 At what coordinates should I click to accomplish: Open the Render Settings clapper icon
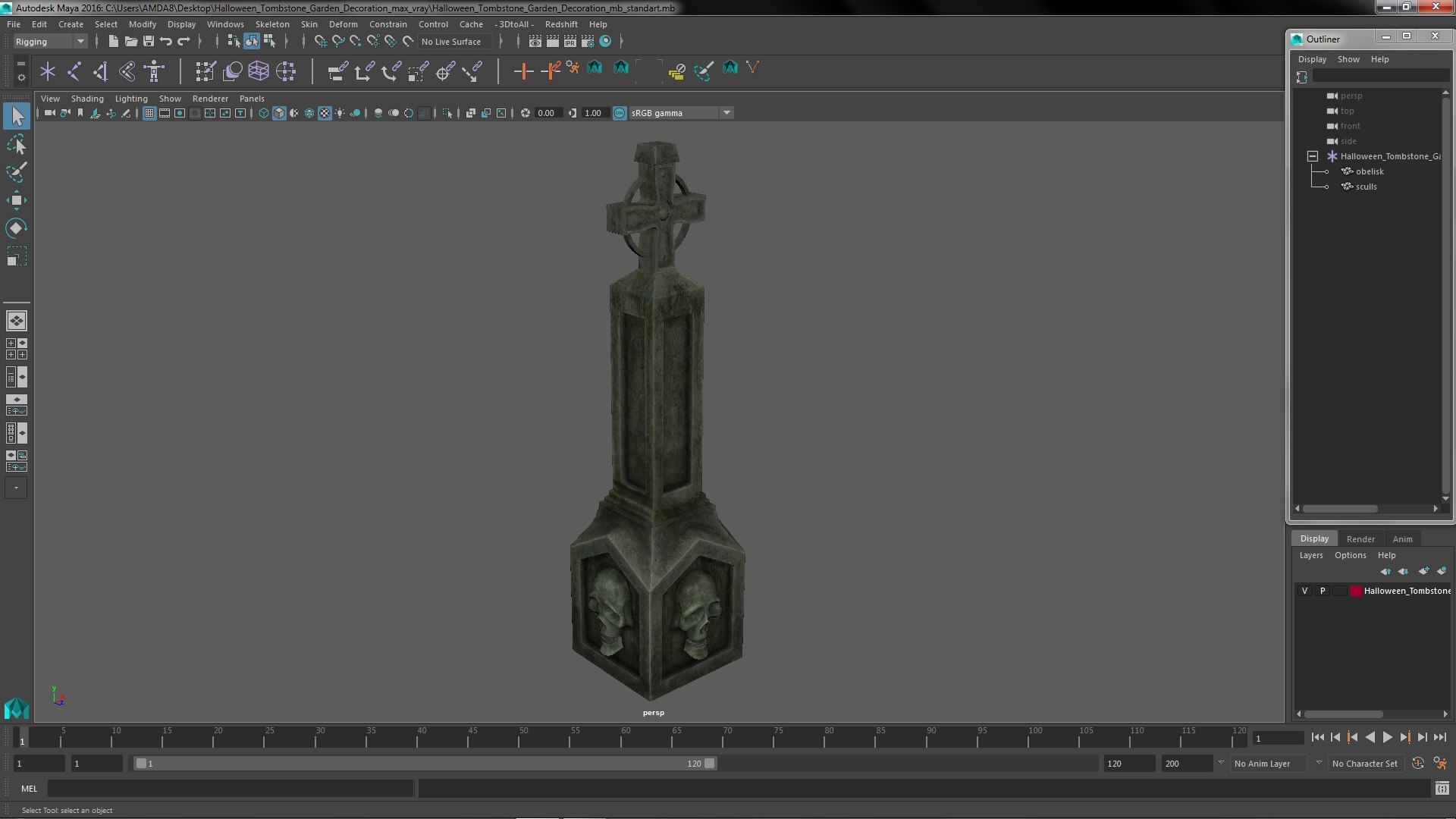tap(588, 42)
